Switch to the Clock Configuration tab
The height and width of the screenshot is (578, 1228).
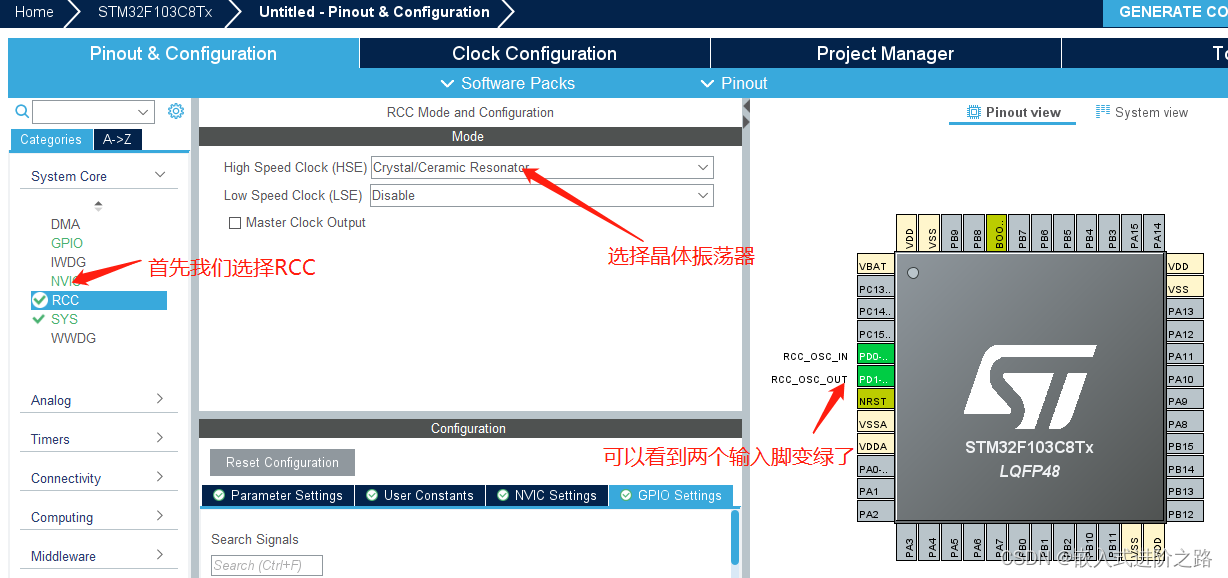click(534, 53)
